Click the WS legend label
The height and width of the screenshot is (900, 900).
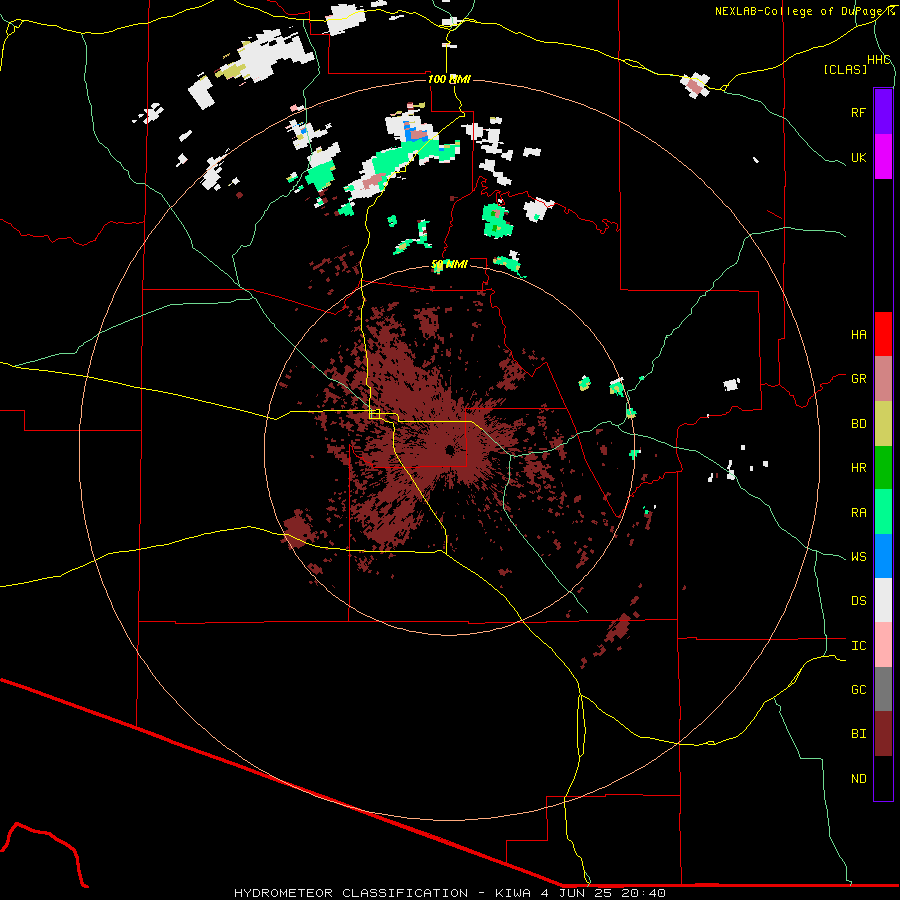pyautogui.click(x=858, y=556)
